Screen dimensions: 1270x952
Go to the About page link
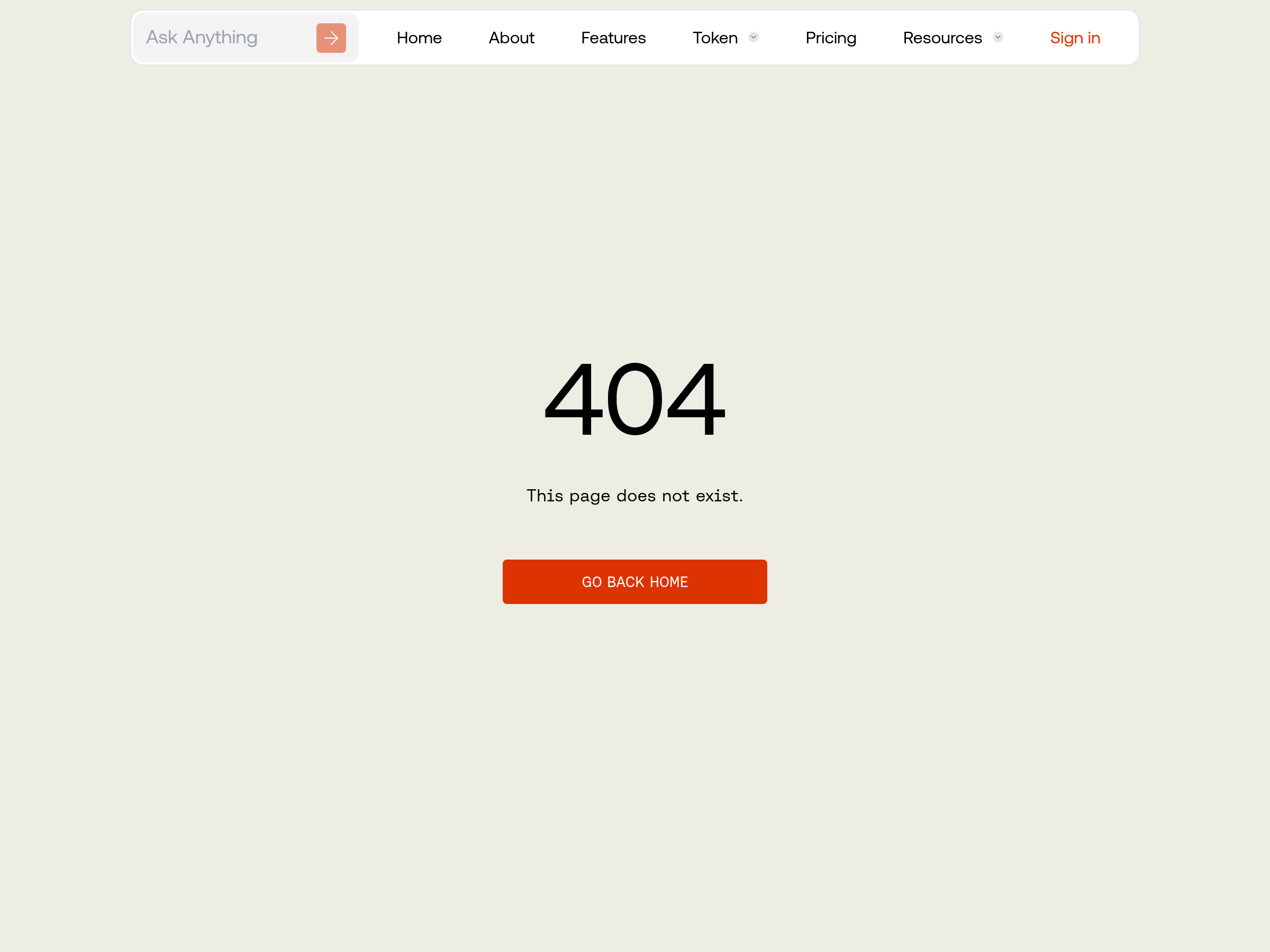pyautogui.click(x=511, y=38)
